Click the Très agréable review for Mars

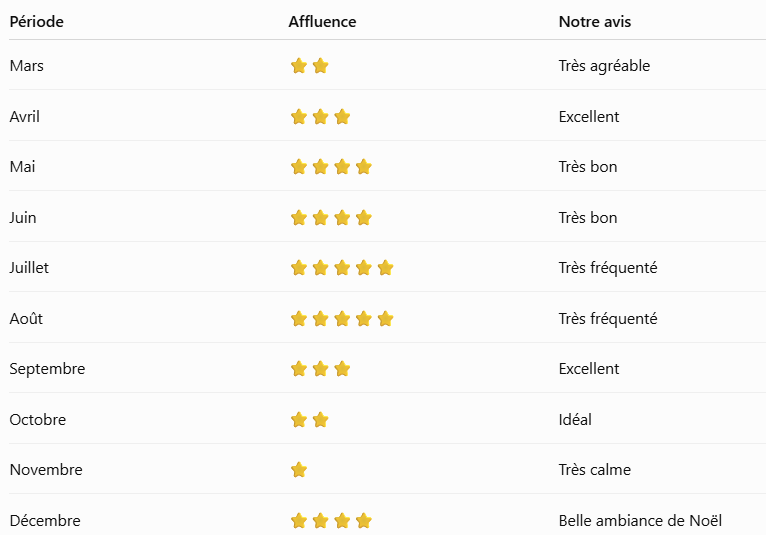pos(604,66)
